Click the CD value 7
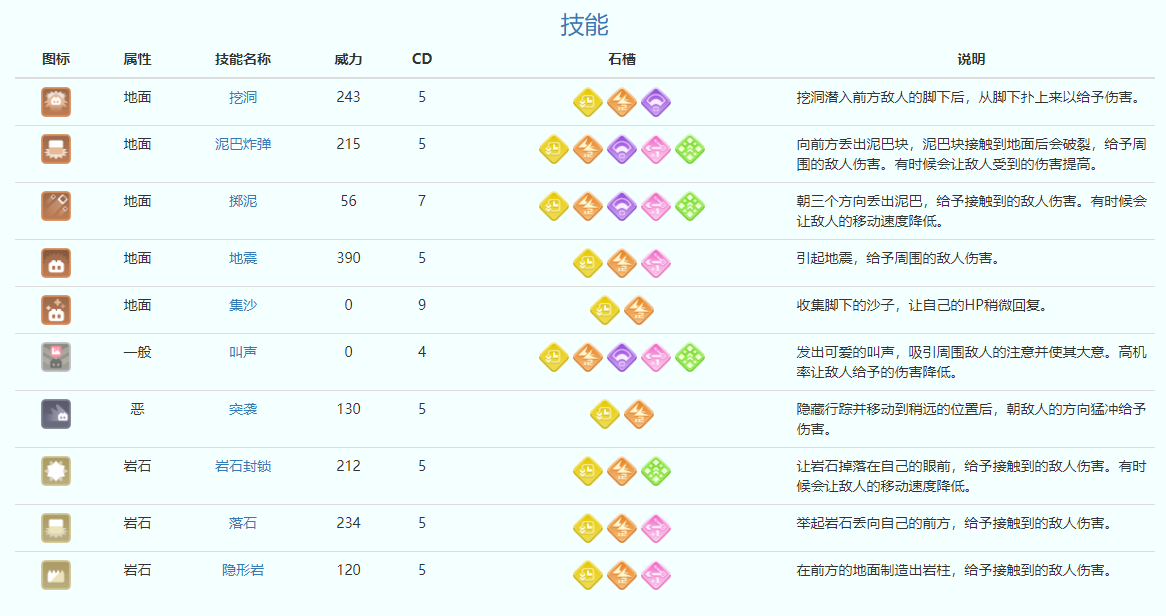The width and height of the screenshot is (1166, 616). (422, 202)
